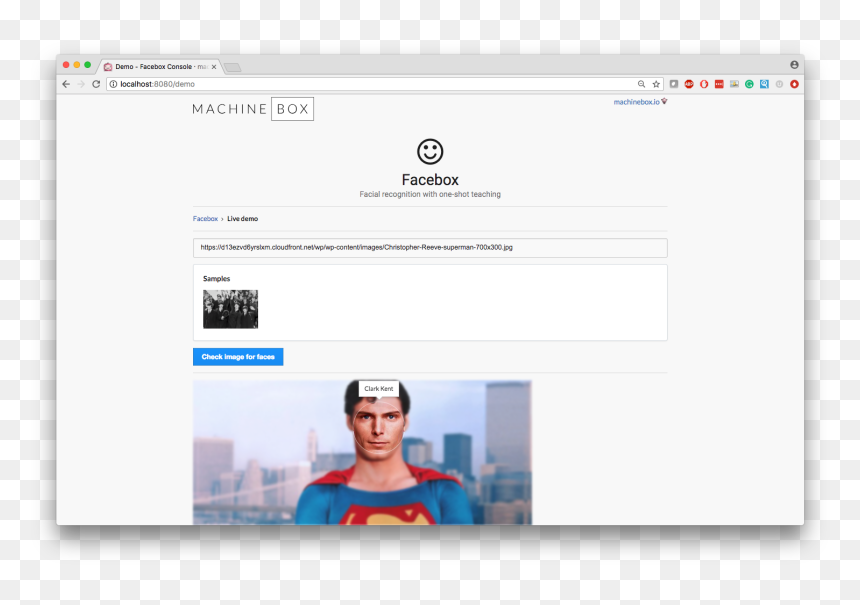Click the browser forward arrow
Viewport: 860px width, 605px height.
(x=81, y=84)
